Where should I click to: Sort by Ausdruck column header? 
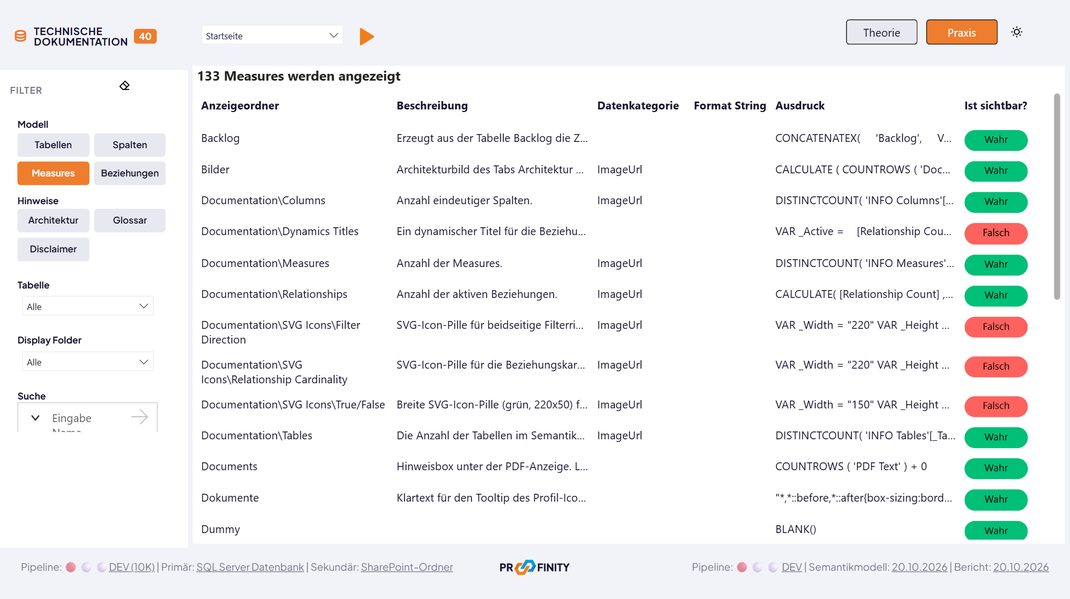coord(800,106)
